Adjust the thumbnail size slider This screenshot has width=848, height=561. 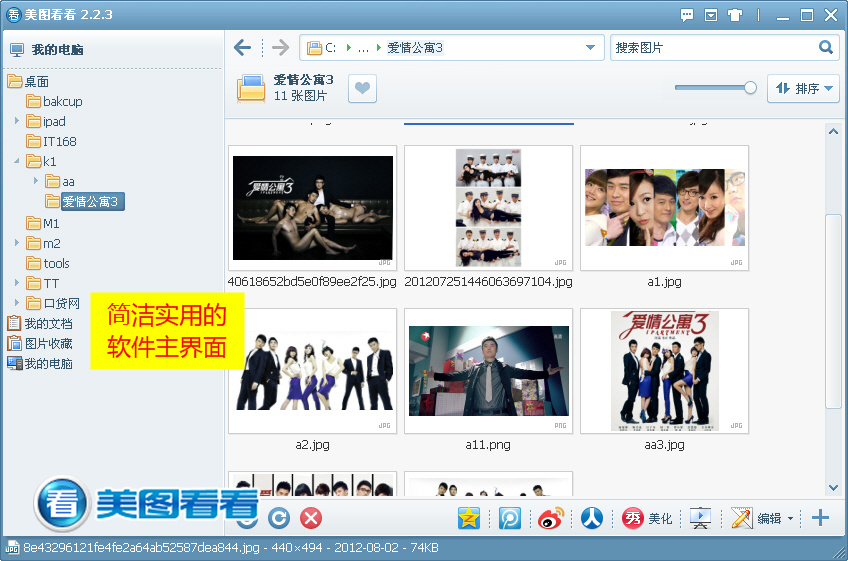coord(750,88)
